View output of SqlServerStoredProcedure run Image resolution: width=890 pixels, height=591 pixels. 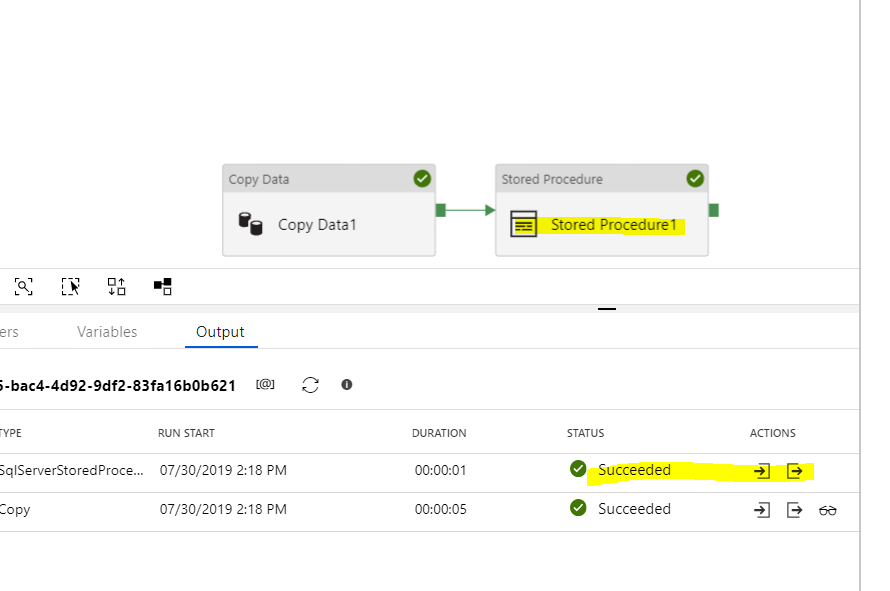[795, 471]
